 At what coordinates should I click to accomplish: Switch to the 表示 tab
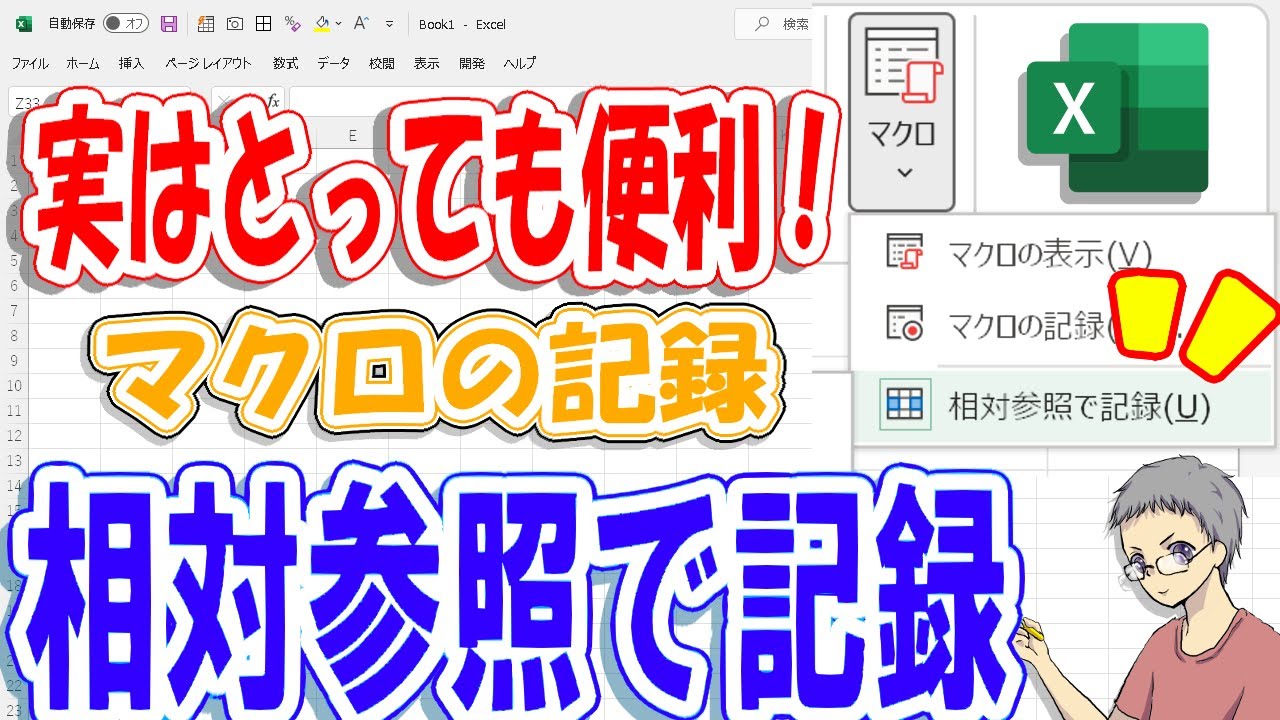[x=427, y=63]
